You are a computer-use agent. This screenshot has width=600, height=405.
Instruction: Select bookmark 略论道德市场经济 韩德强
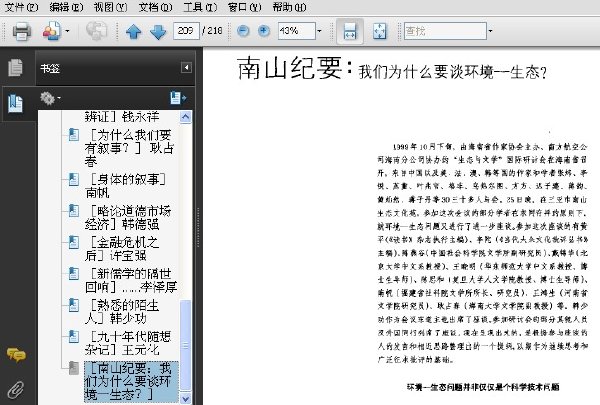(128, 217)
